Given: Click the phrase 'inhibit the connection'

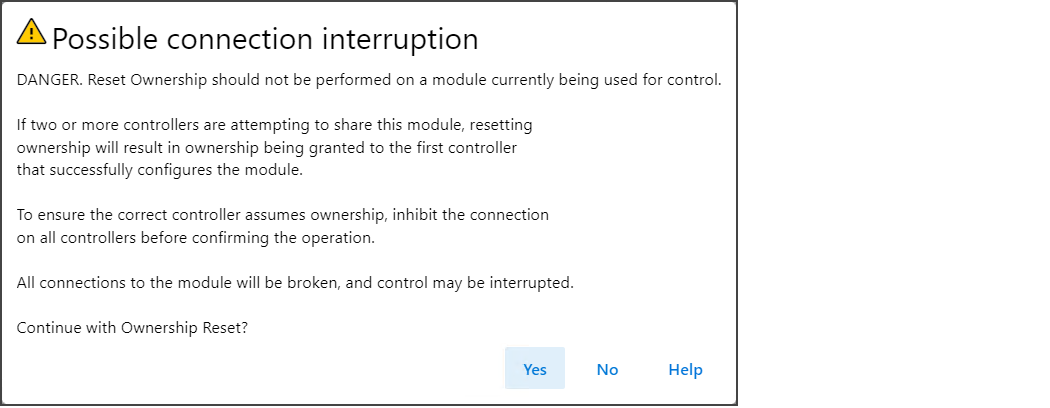Looking at the screenshot, I should click(471, 215).
